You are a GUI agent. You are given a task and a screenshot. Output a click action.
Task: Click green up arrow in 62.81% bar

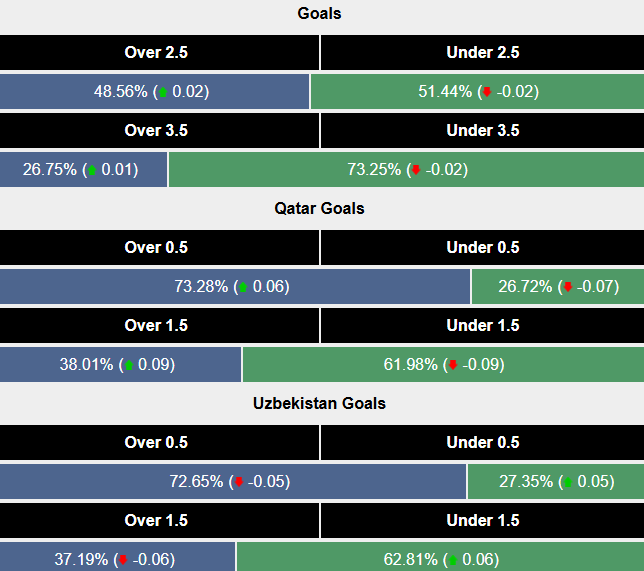(x=452, y=560)
